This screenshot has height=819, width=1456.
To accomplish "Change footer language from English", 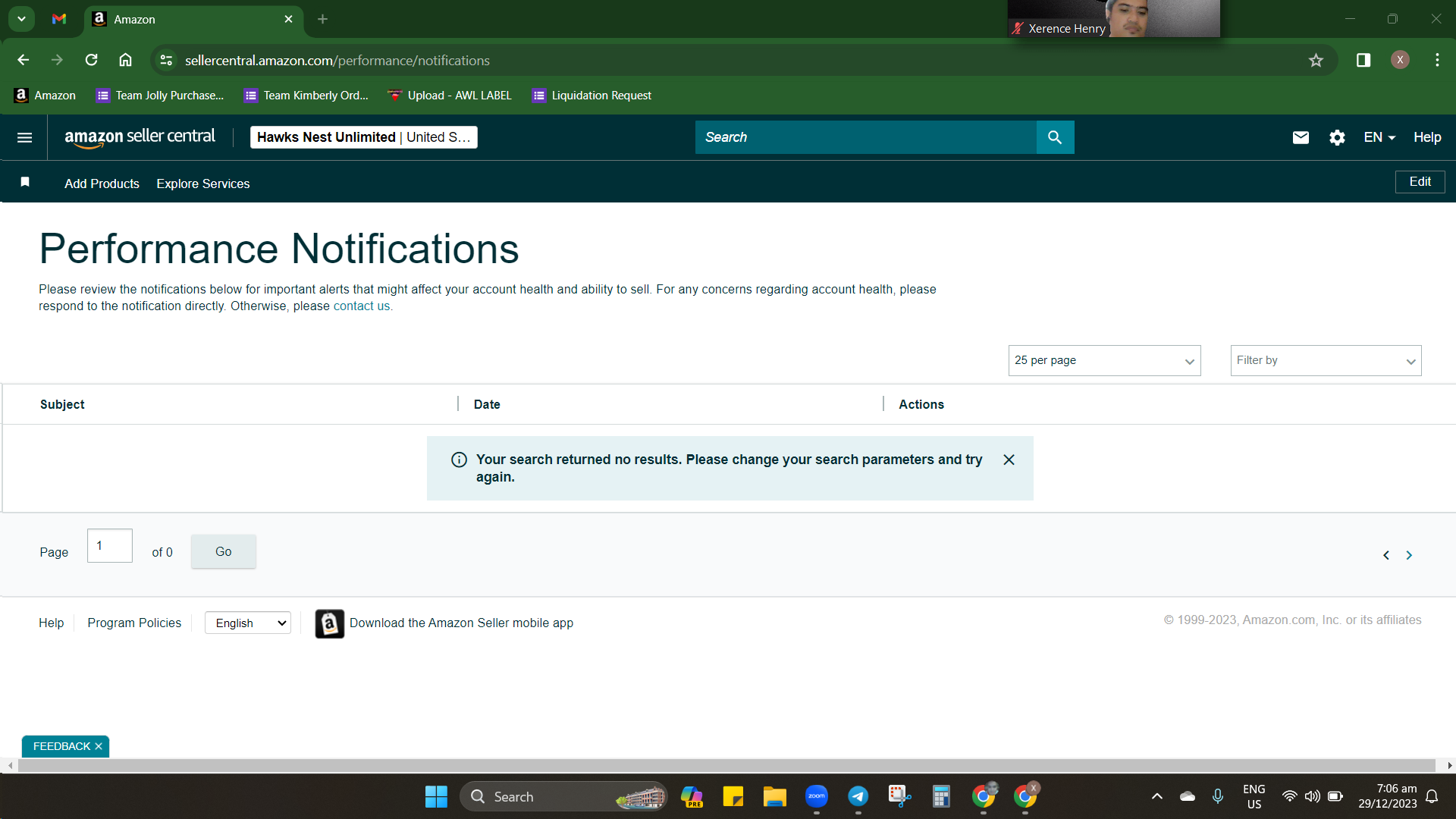I will point(248,623).
